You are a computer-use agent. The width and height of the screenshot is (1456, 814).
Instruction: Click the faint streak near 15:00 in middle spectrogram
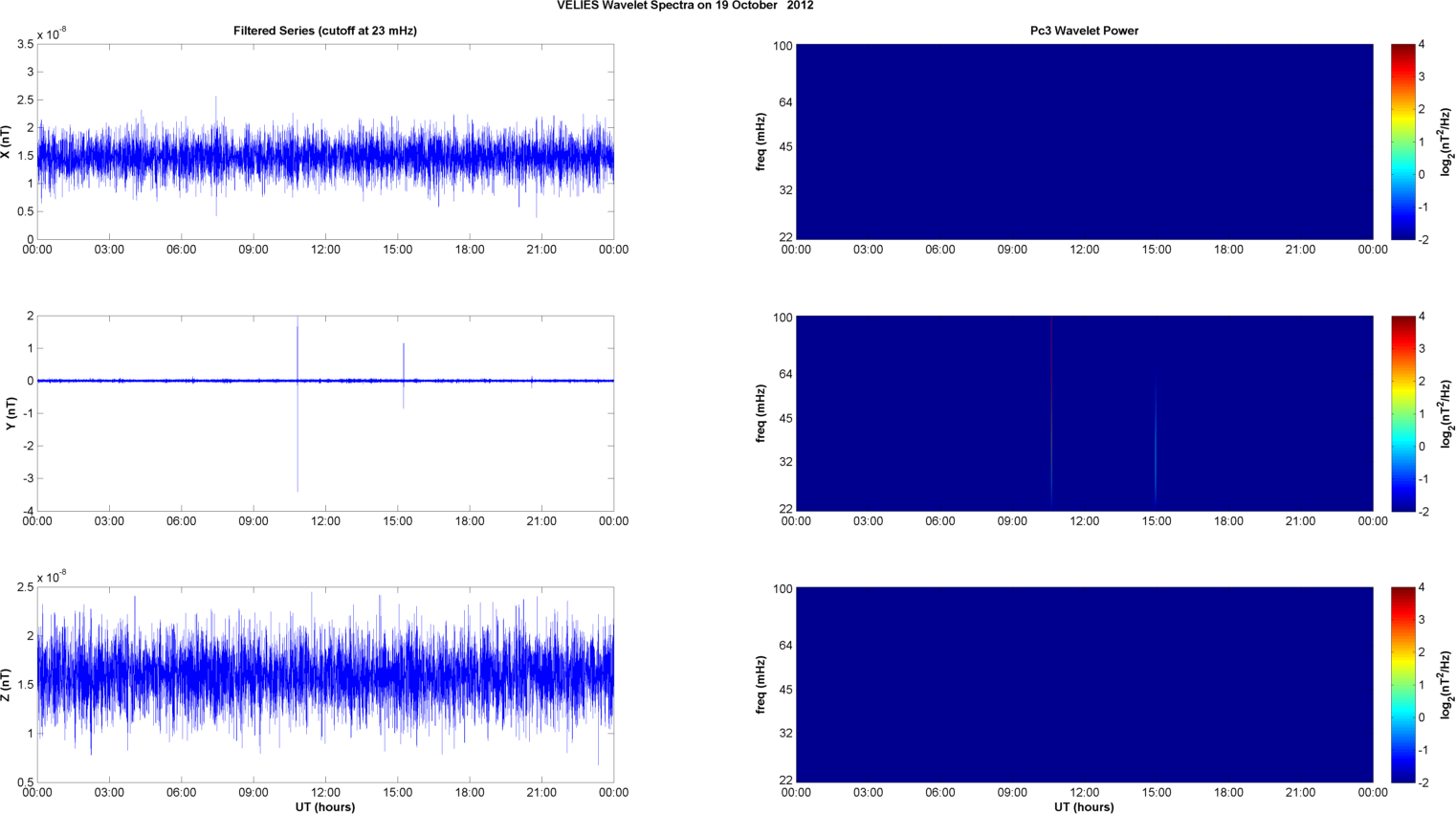[1156, 440]
